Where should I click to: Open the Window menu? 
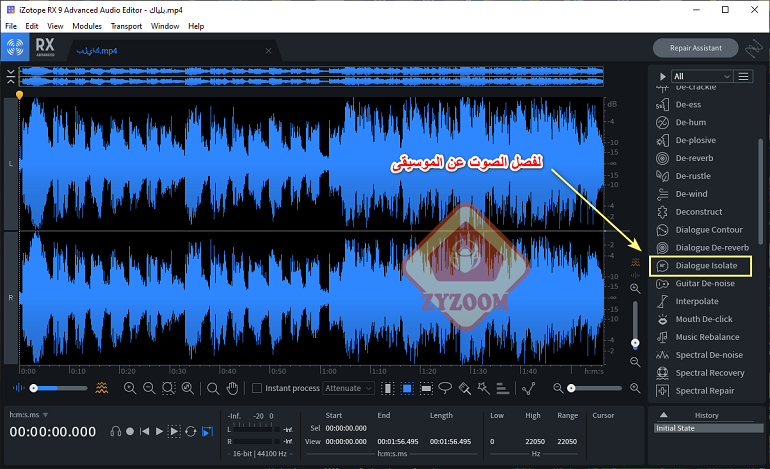click(165, 26)
